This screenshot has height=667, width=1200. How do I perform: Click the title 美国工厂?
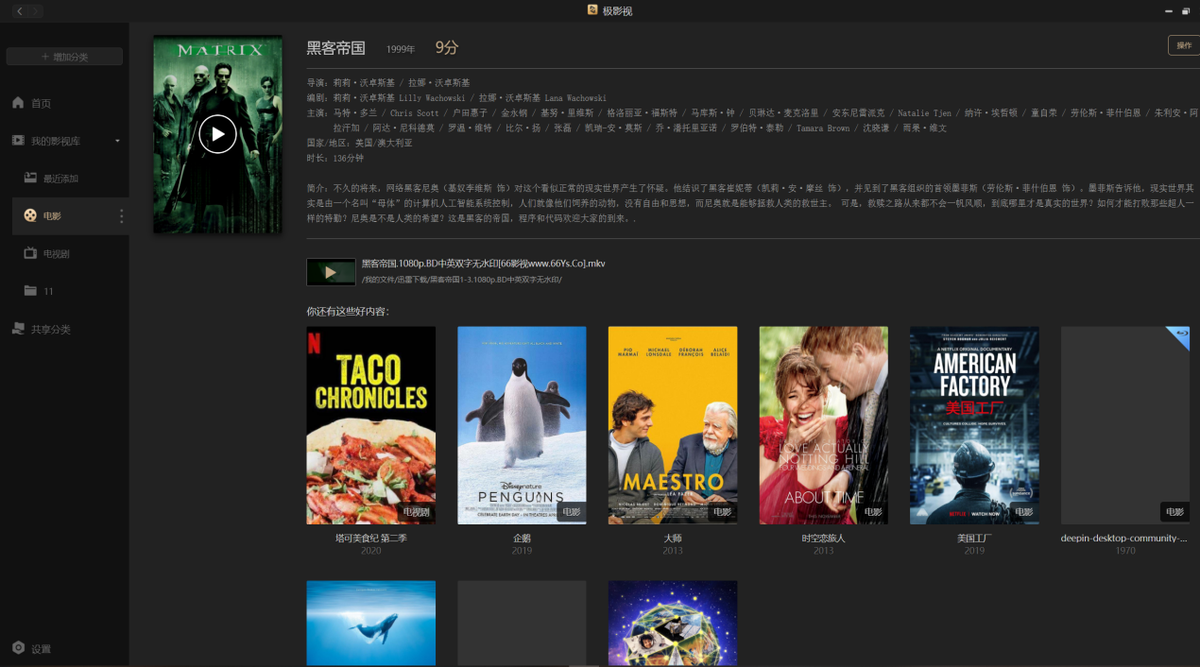[x=974, y=538]
